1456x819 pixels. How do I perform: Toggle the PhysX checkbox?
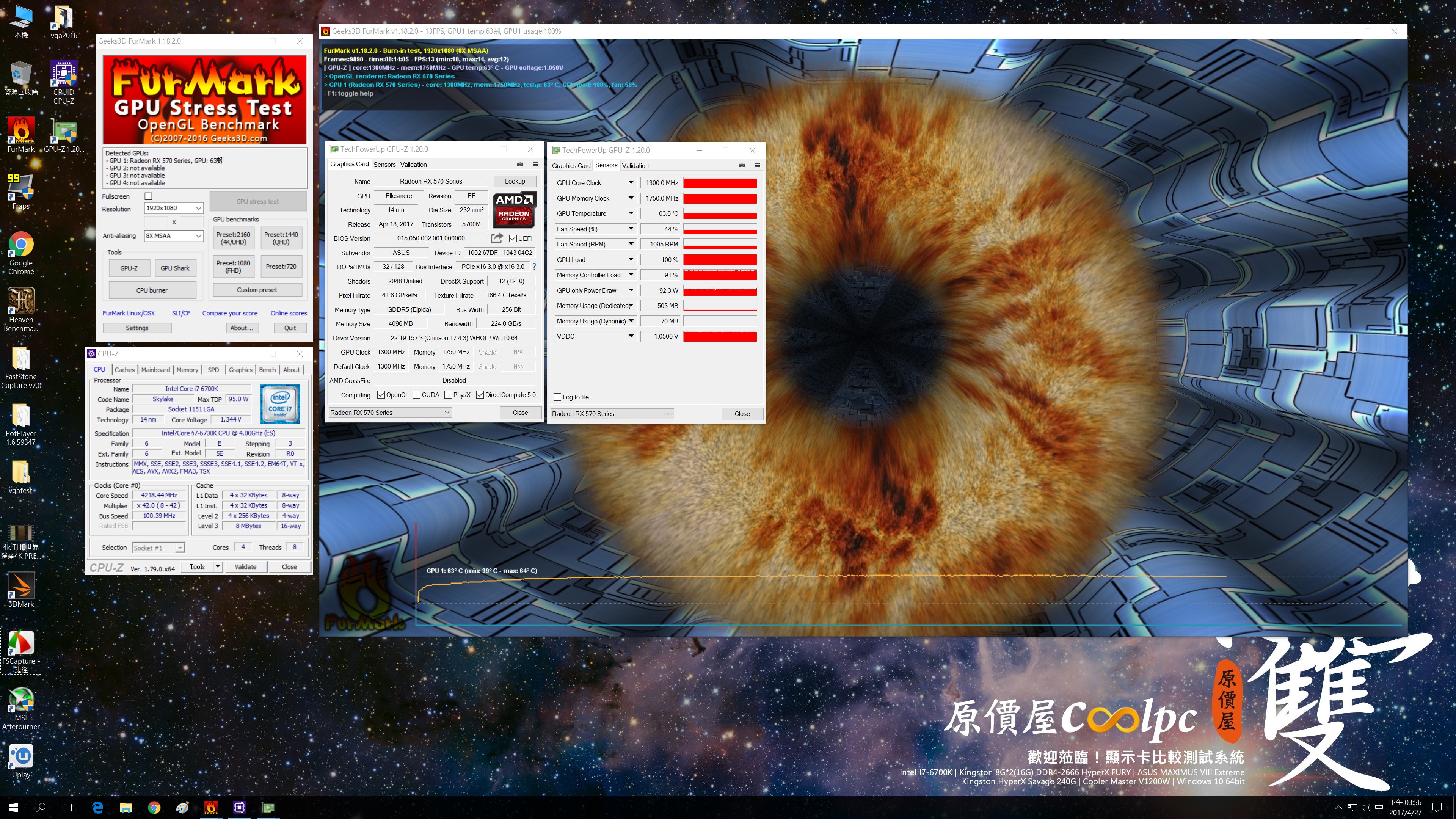click(448, 395)
